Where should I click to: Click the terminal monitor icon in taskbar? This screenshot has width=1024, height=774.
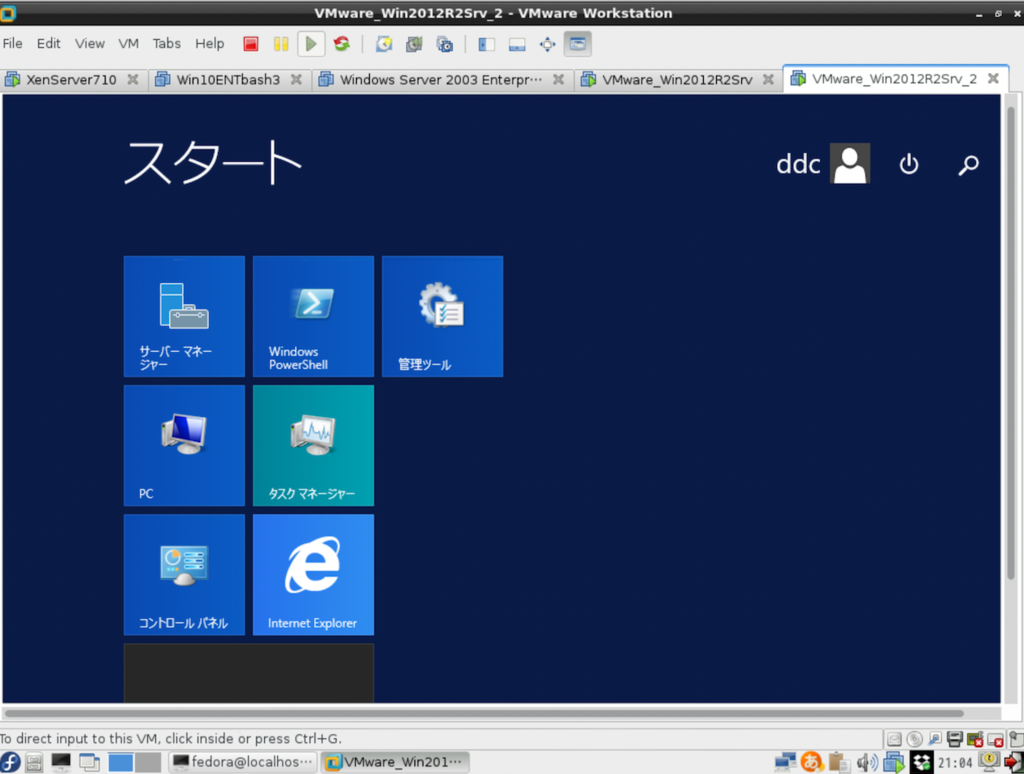click(61, 762)
